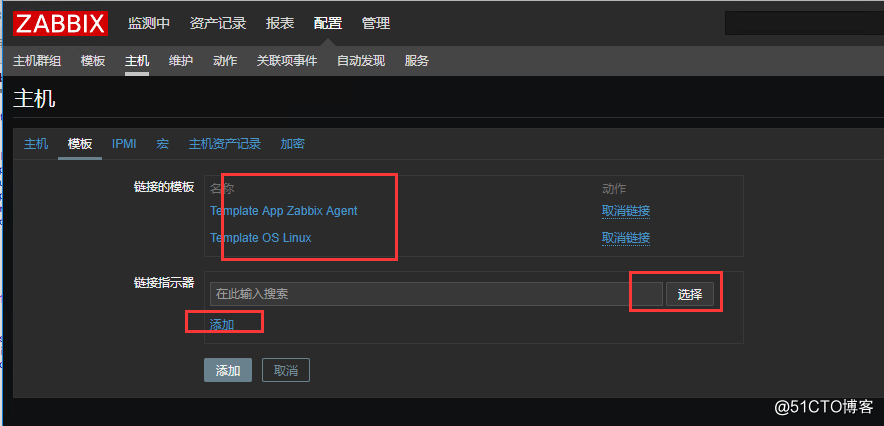Switch to the 主机 form tab
884x426 pixels.
coord(36,144)
